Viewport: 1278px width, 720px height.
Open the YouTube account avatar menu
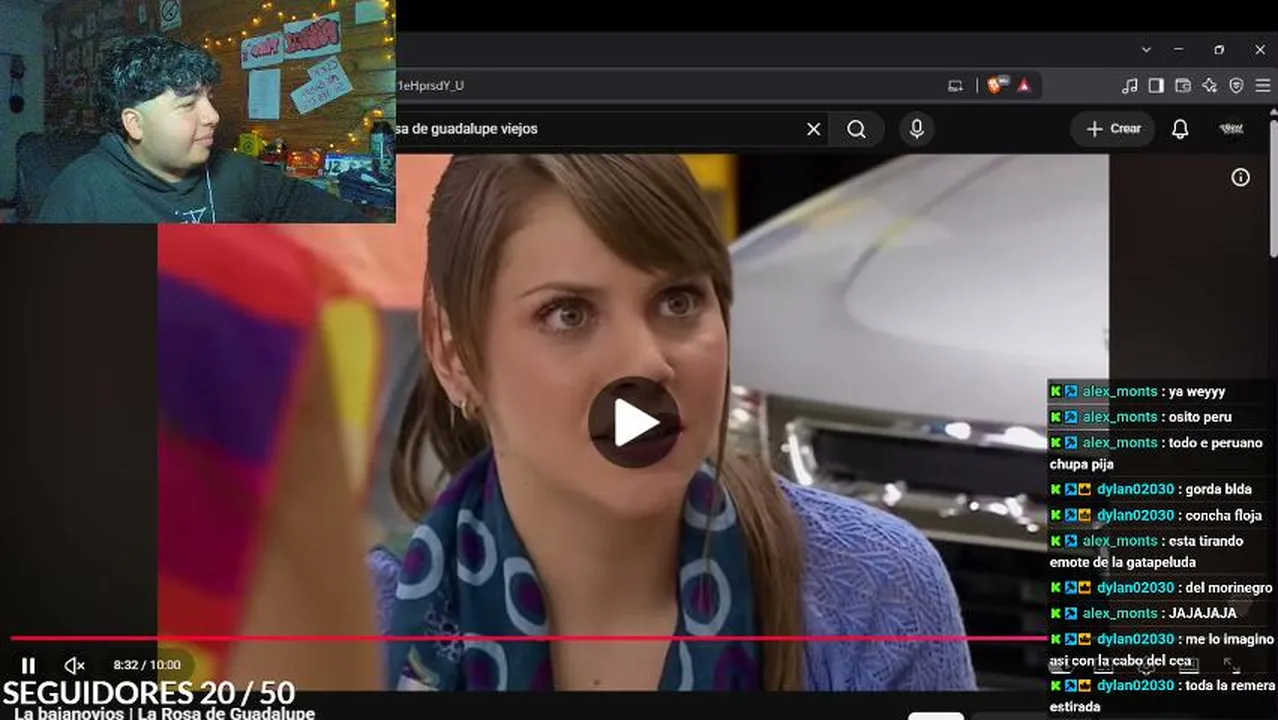pyautogui.click(x=1231, y=129)
